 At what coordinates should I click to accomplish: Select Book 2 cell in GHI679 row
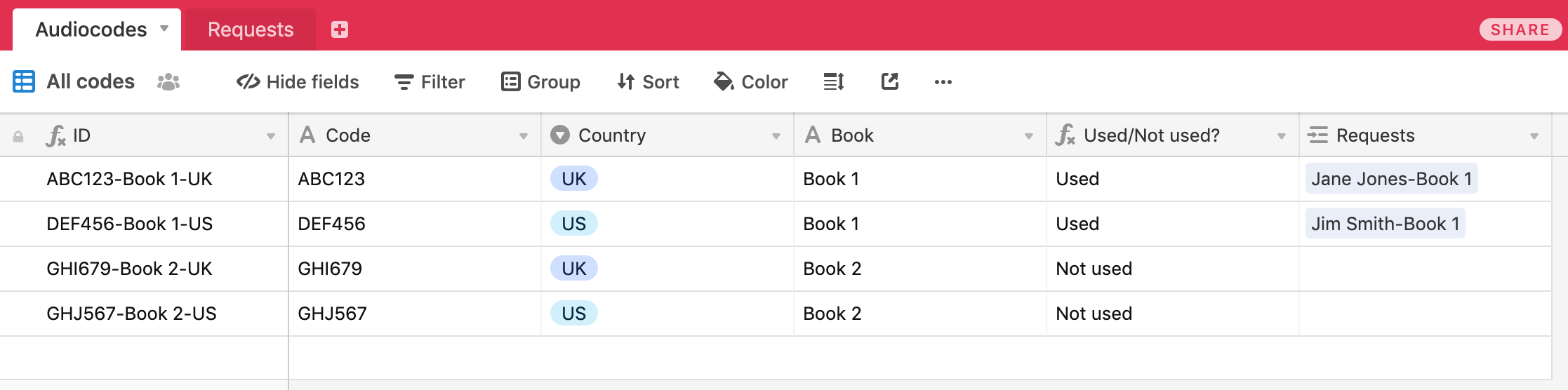click(x=920, y=269)
